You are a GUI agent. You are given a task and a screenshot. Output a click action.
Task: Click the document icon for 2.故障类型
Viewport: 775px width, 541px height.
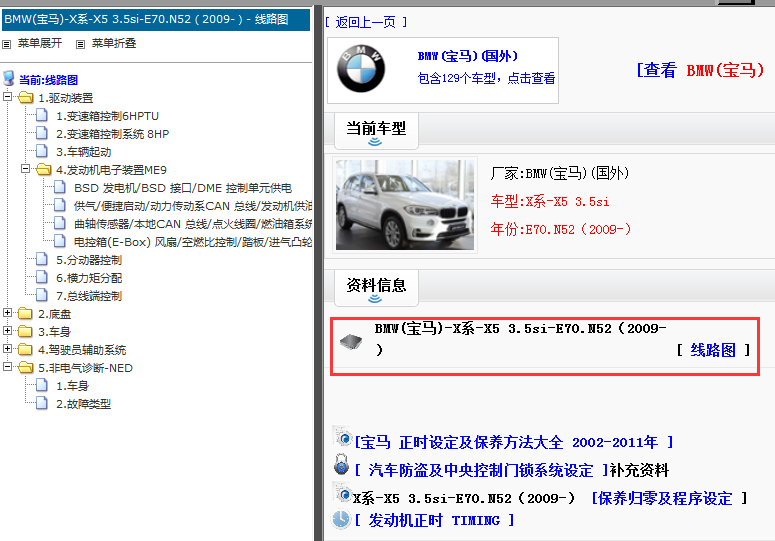click(x=42, y=403)
